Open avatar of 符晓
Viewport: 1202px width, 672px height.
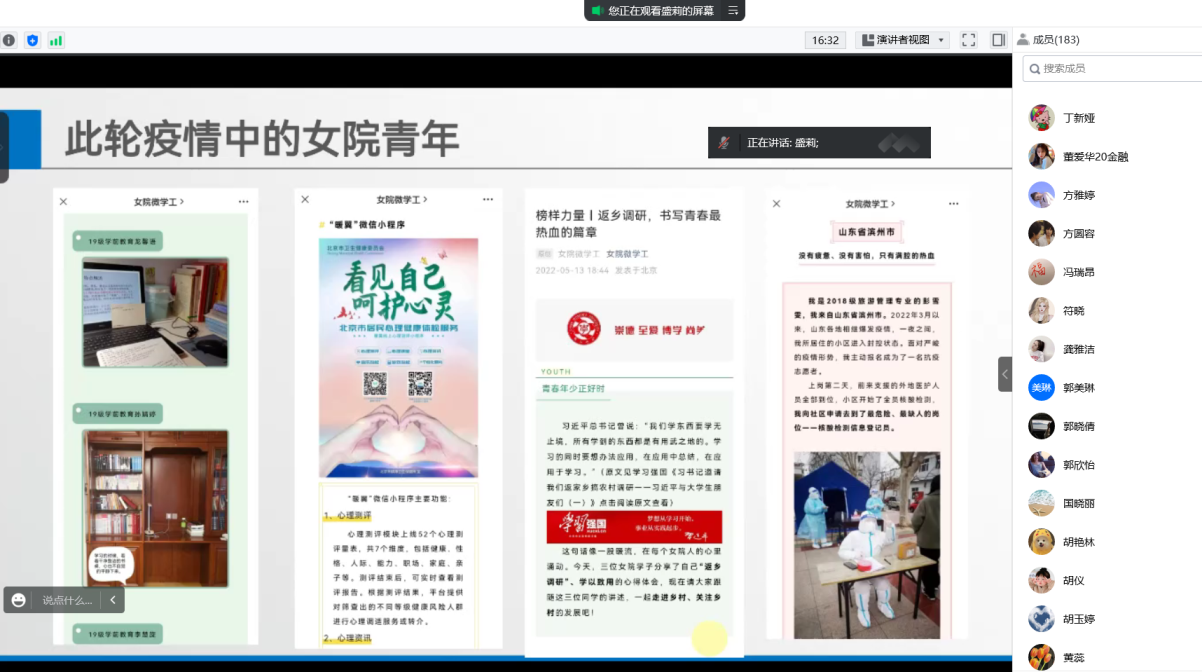tap(1041, 310)
